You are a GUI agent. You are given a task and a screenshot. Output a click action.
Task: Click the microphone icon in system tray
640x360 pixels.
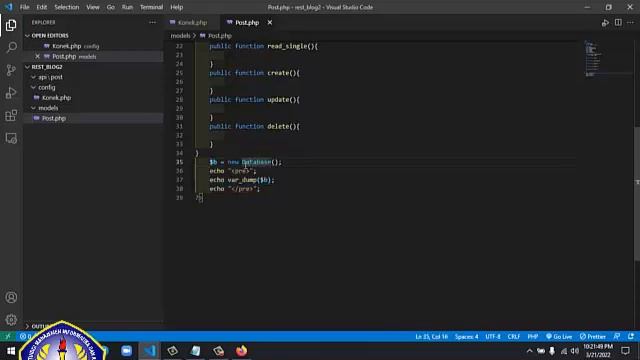552,351
